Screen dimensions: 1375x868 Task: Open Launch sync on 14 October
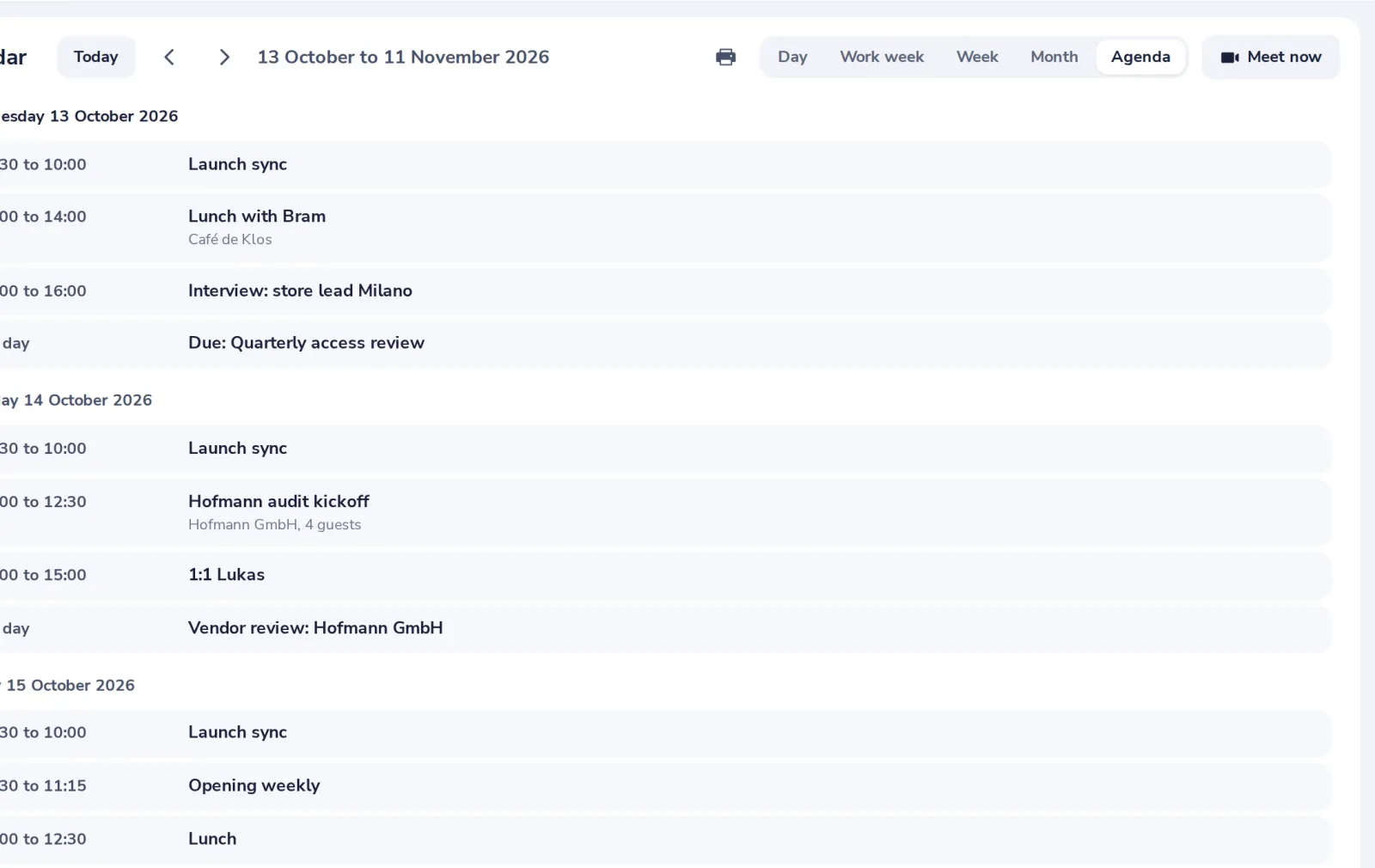[665, 449]
